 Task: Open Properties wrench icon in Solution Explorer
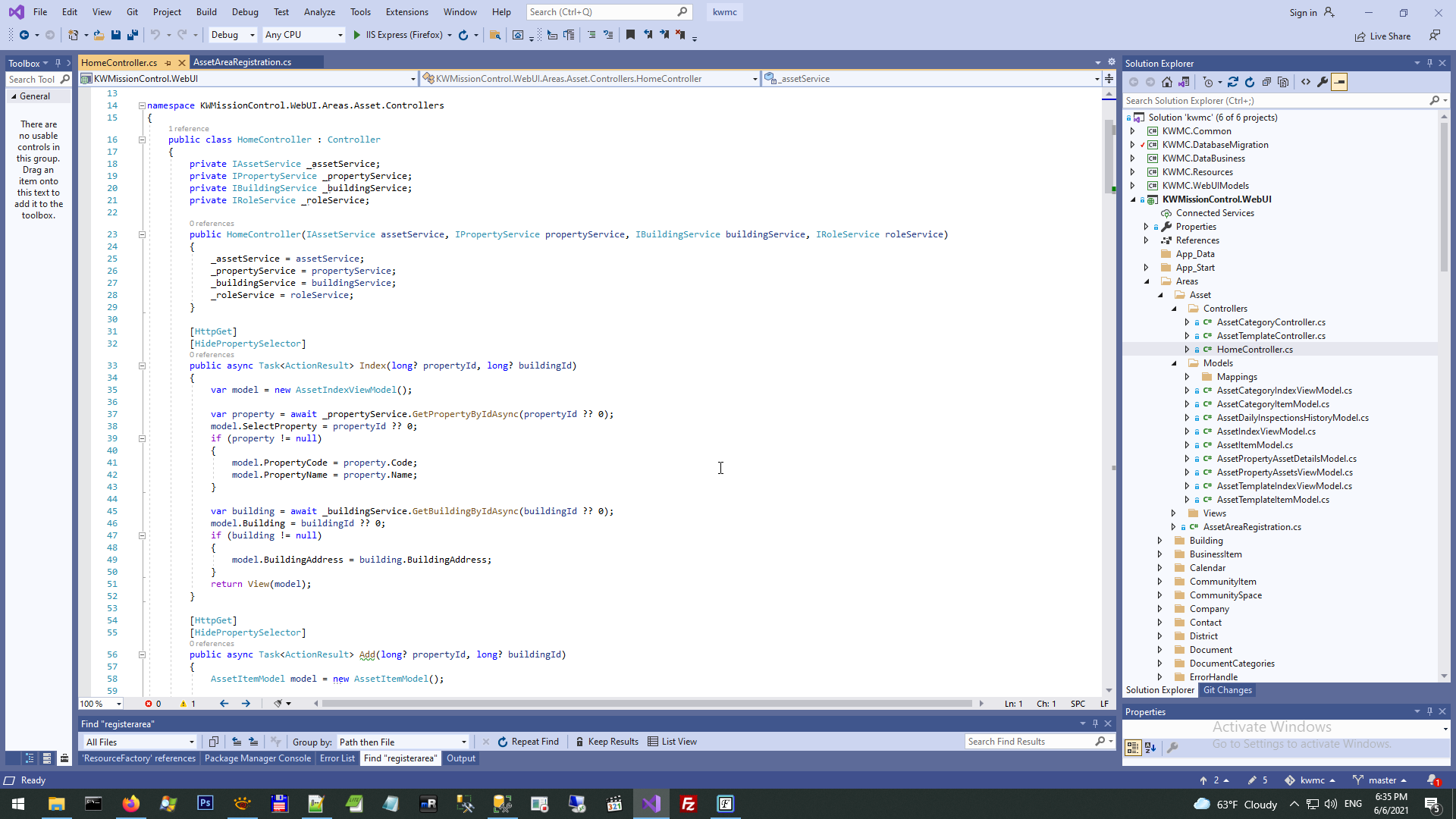coord(1323,82)
